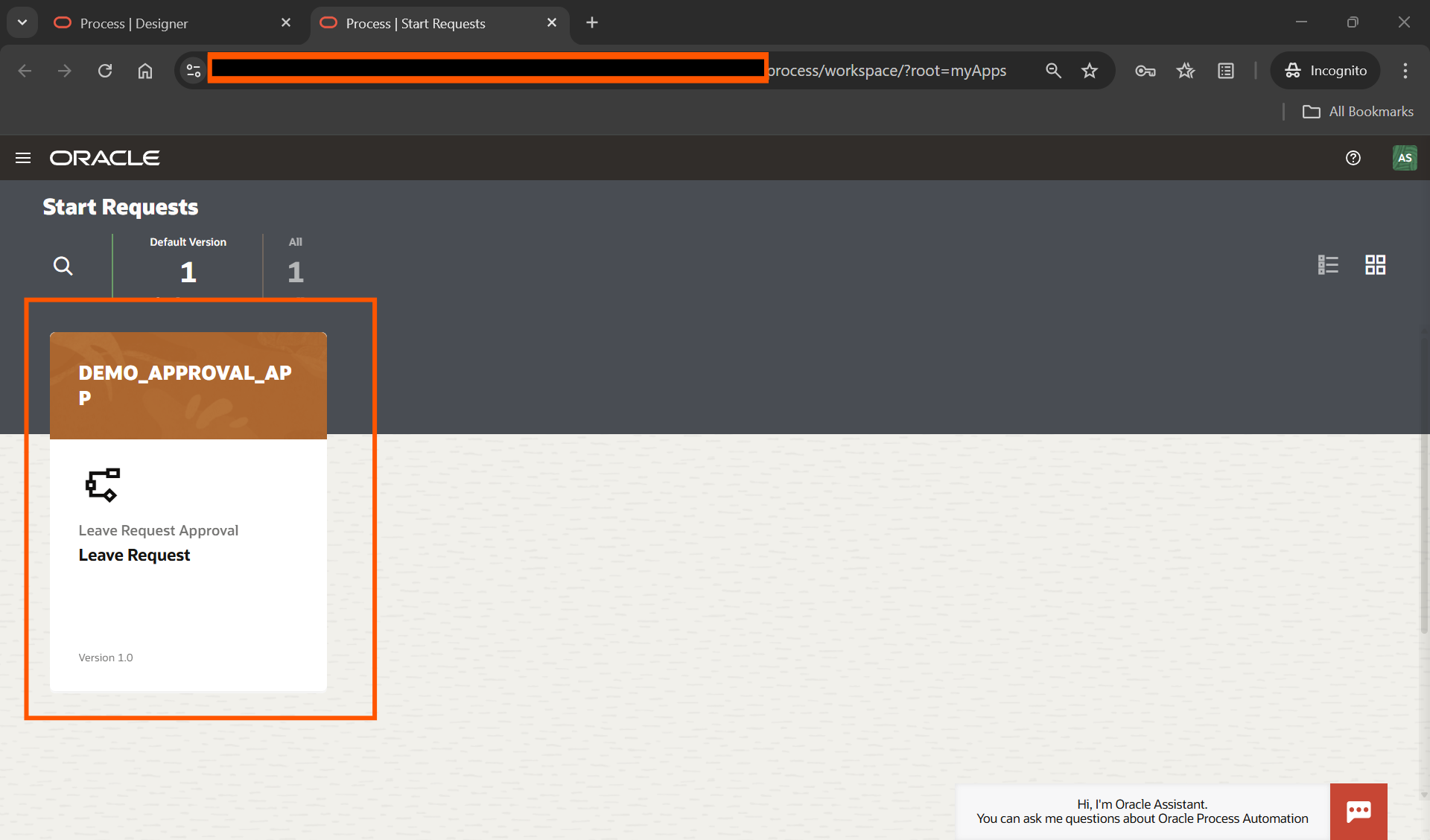Select the grid view icon
This screenshot has height=840, width=1430.
(x=1376, y=264)
